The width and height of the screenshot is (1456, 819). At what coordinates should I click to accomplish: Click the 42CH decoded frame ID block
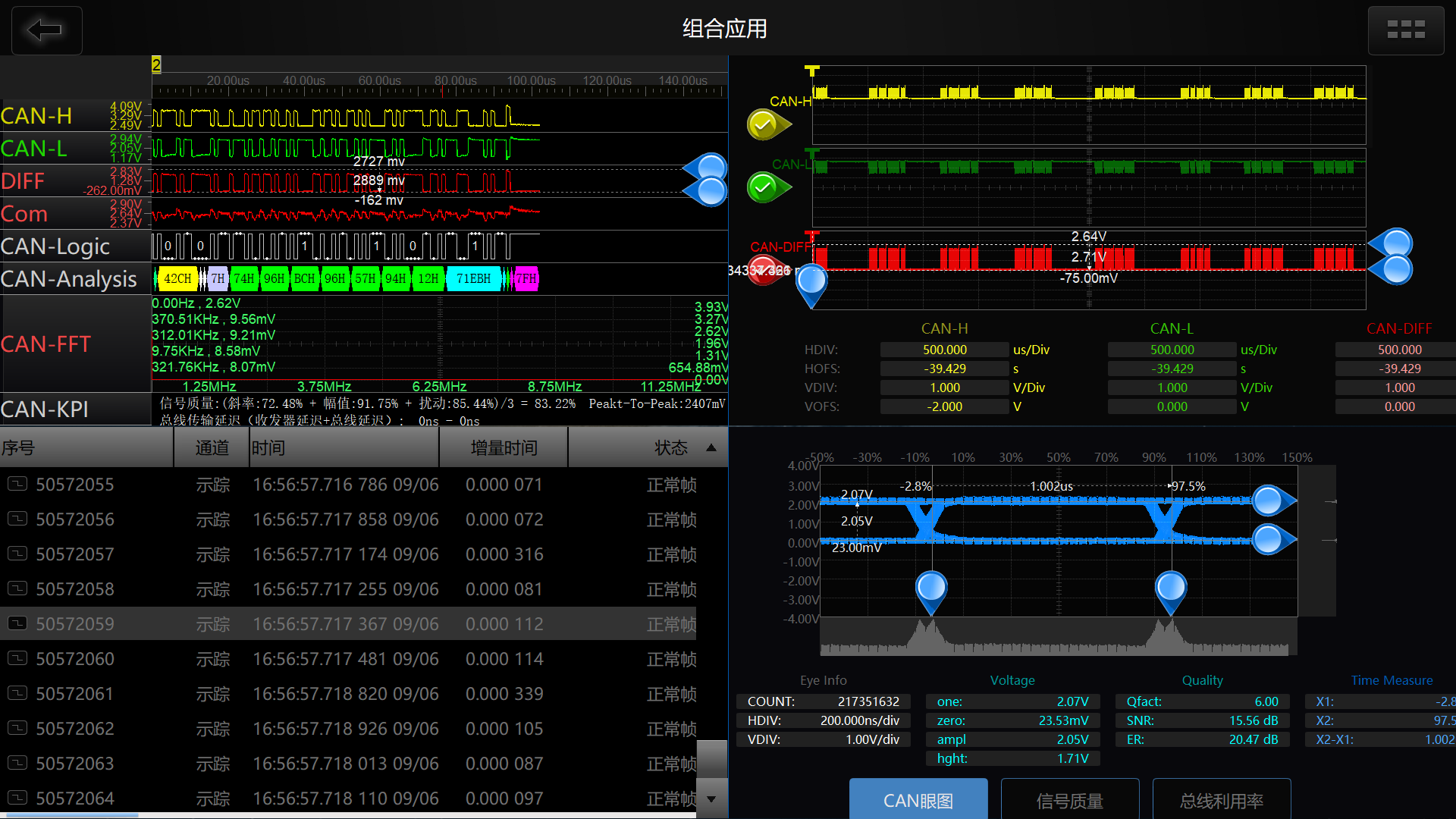[x=177, y=279]
